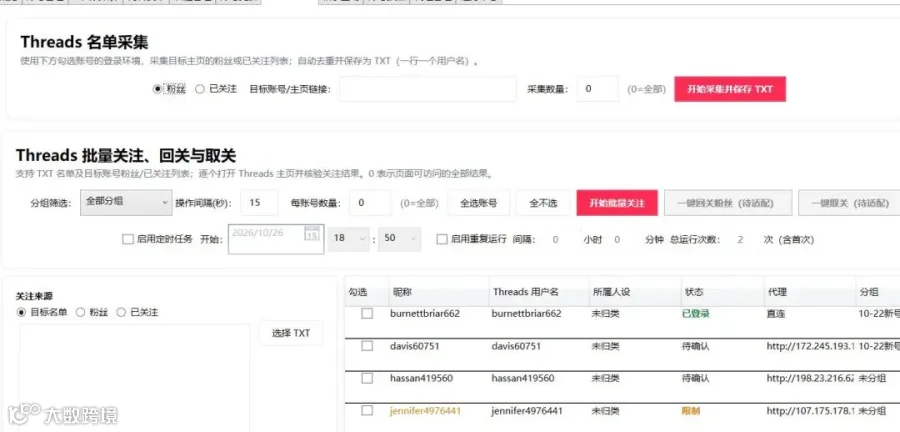This screenshot has width=900, height=432.
Task: Open the minute dropdown showing 50
Action: point(399,239)
